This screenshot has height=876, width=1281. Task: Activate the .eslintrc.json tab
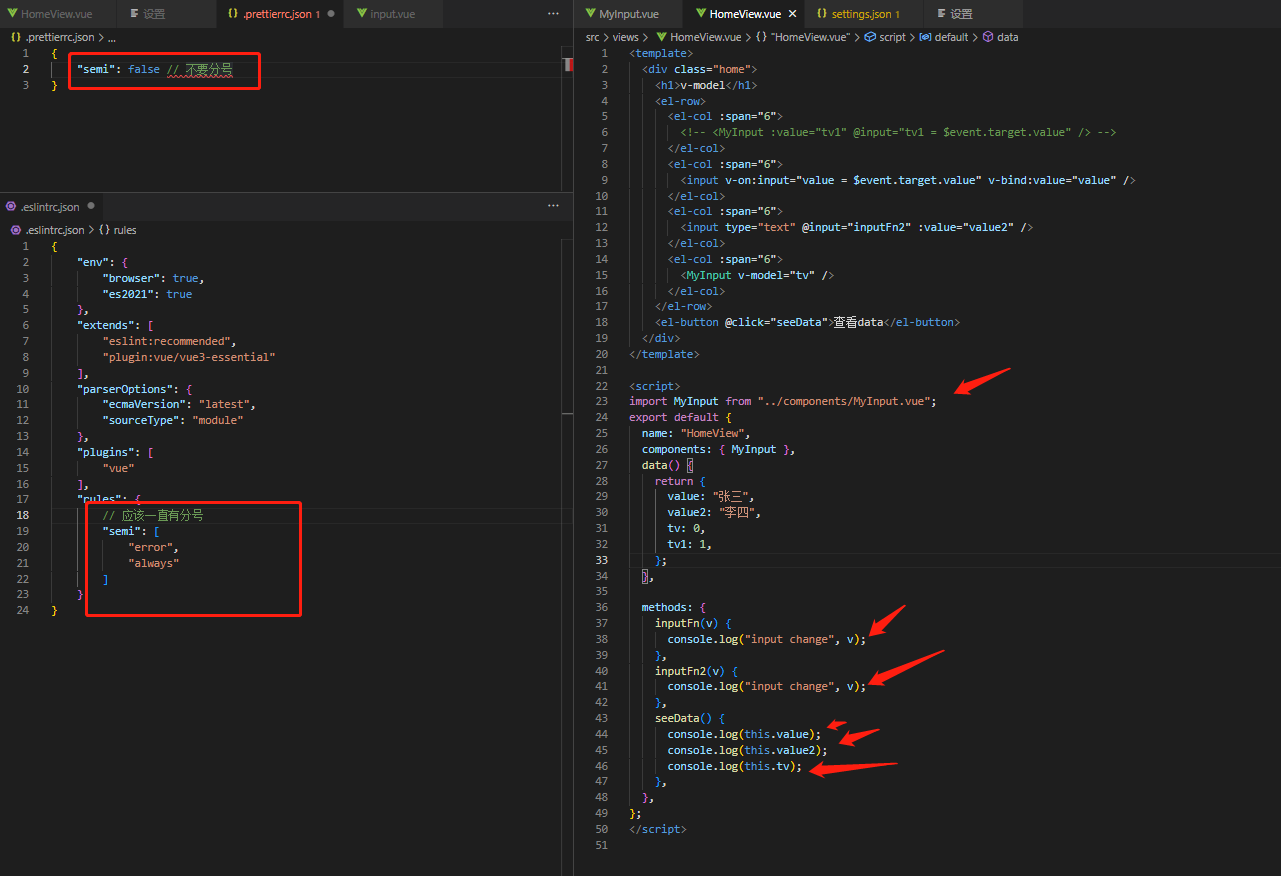click(49, 206)
